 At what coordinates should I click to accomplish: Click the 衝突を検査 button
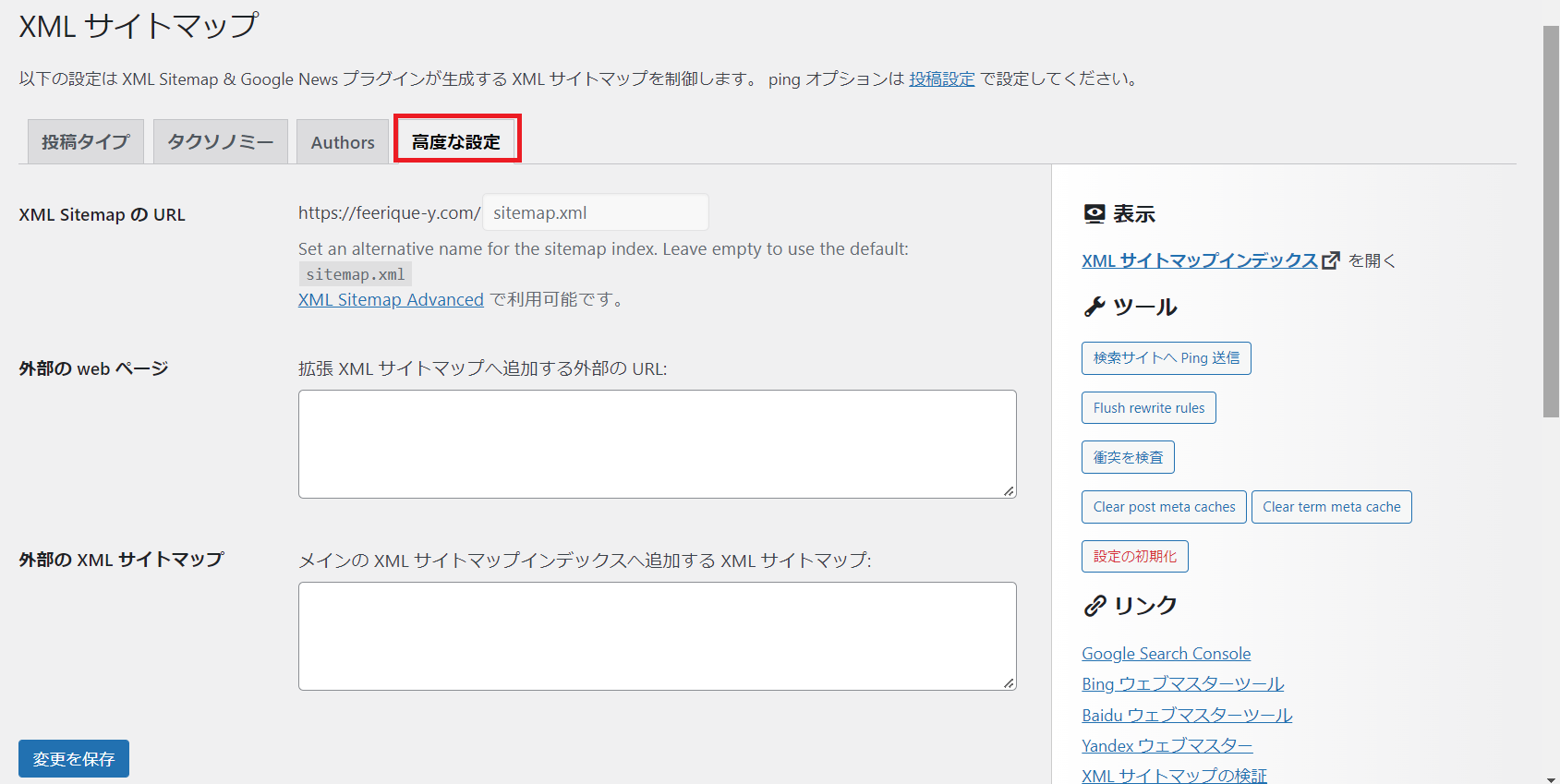click(x=1128, y=457)
